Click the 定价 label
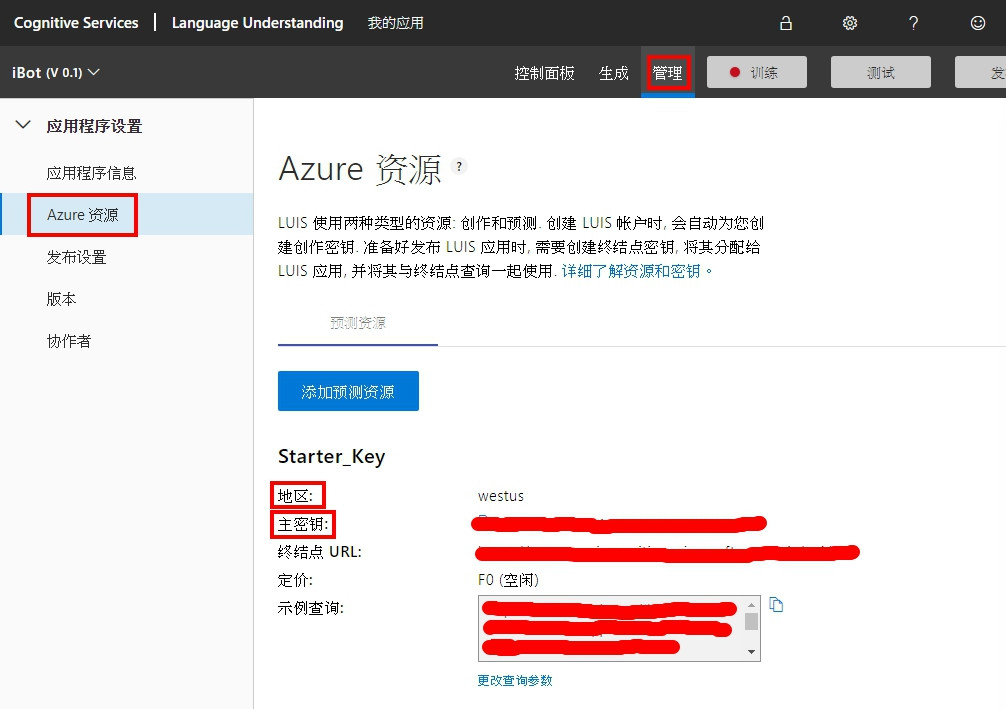This screenshot has width=1006, height=709. click(295, 580)
